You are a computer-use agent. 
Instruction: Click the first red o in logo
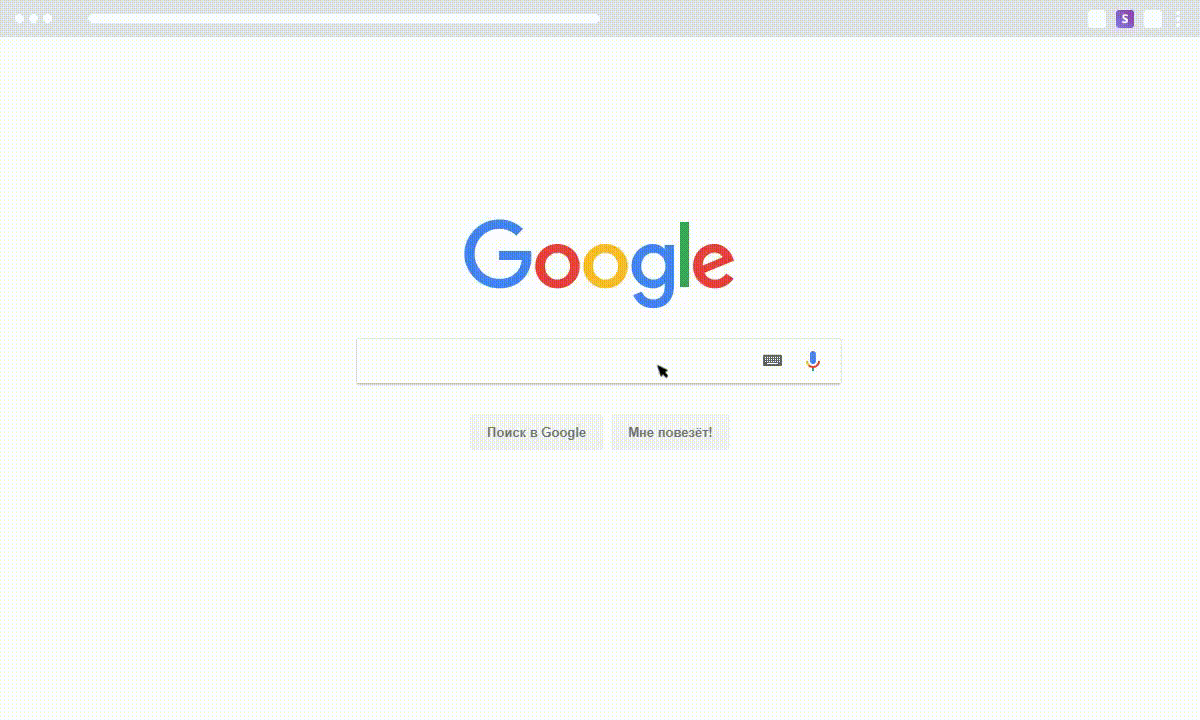point(558,266)
